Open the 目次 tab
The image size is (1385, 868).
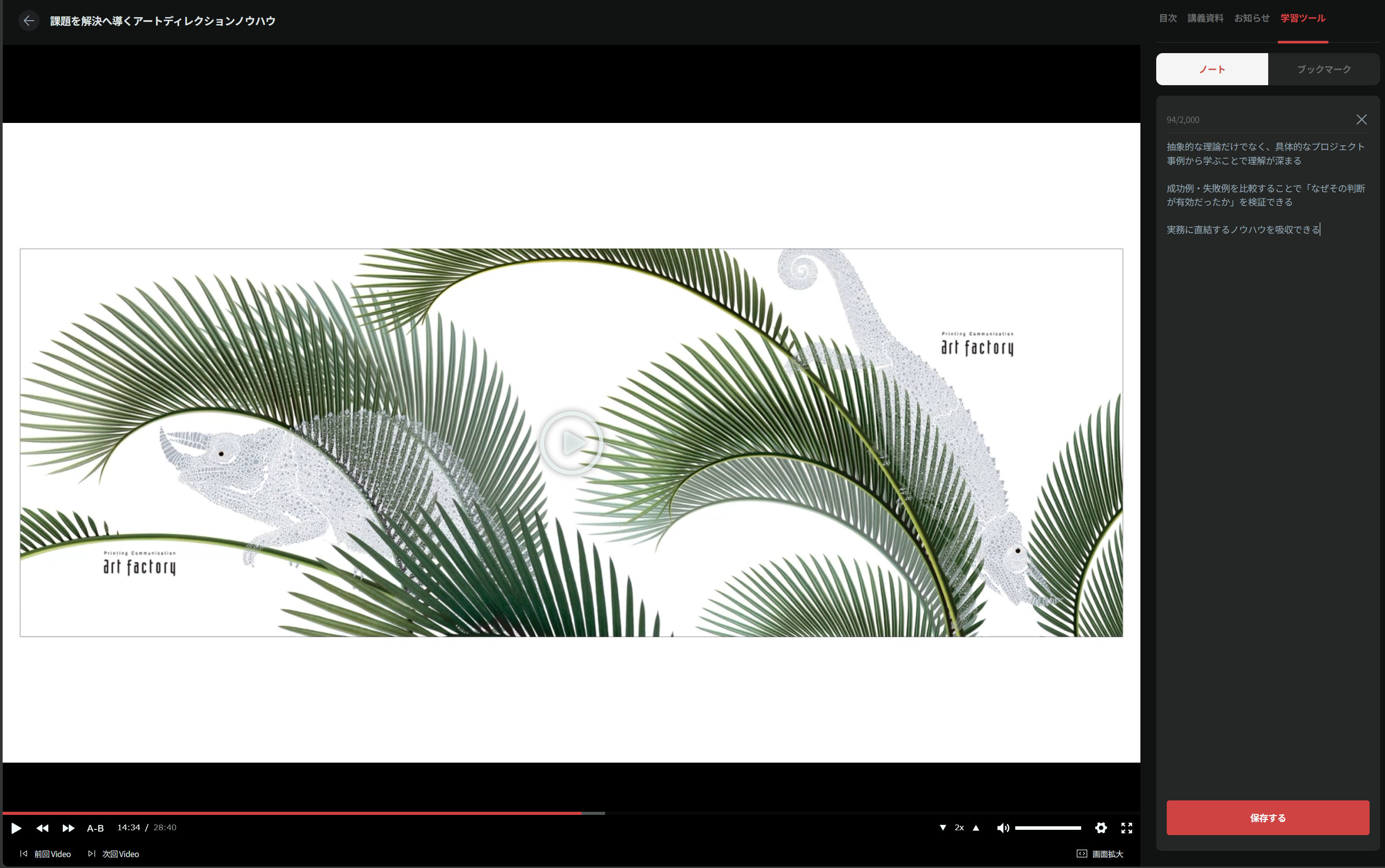[x=1168, y=18]
